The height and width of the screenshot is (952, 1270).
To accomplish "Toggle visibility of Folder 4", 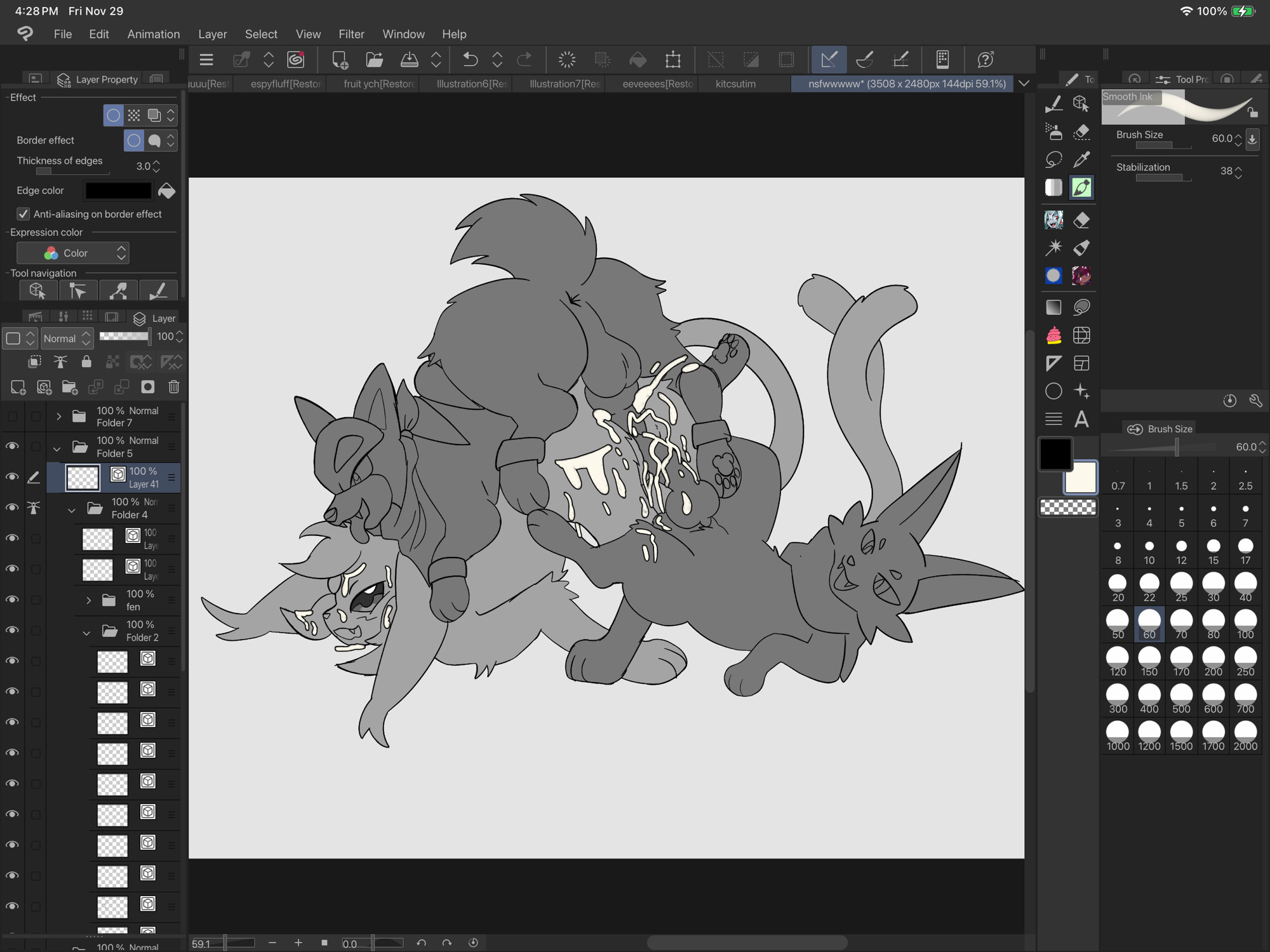I will (x=12, y=507).
